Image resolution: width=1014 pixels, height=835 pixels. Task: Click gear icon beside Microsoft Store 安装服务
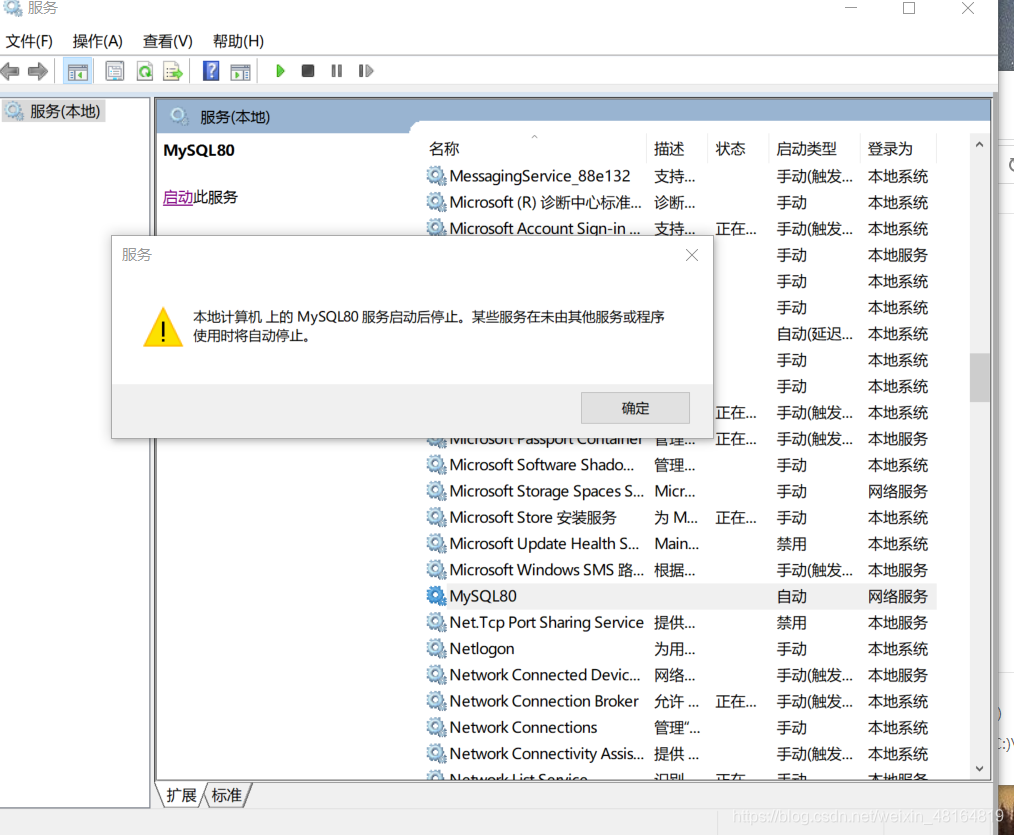(437, 517)
